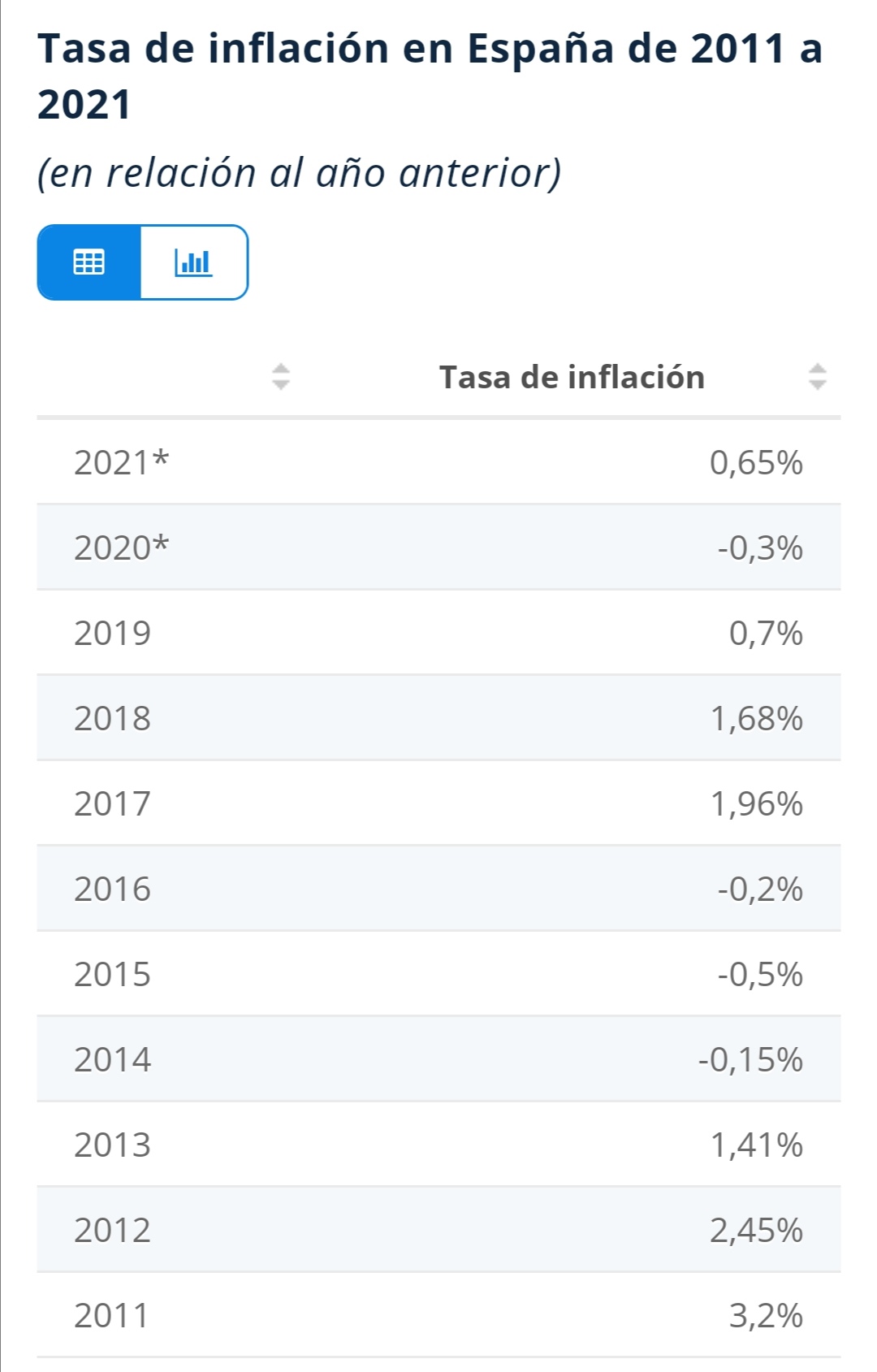
Task: Select the 2020* year cell
Action: [x=122, y=548]
